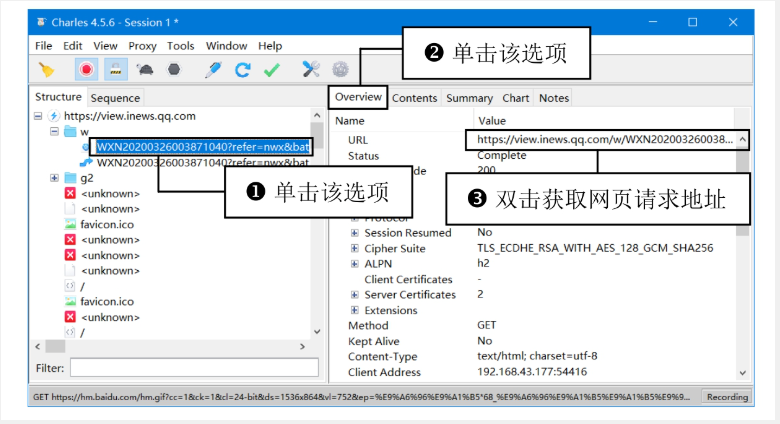Select the Overview tab

[x=358, y=97]
